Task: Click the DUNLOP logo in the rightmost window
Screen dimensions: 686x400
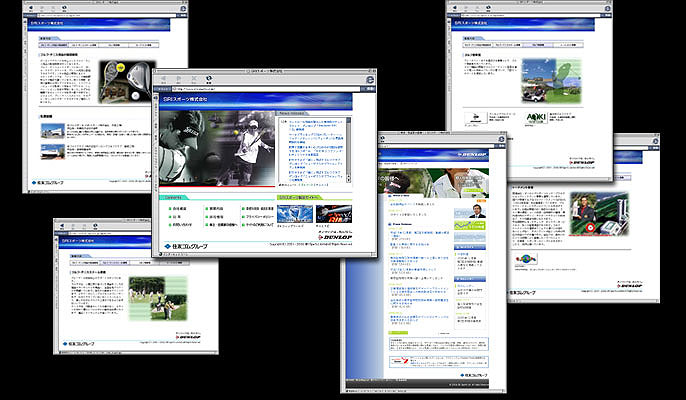Action: [629, 285]
